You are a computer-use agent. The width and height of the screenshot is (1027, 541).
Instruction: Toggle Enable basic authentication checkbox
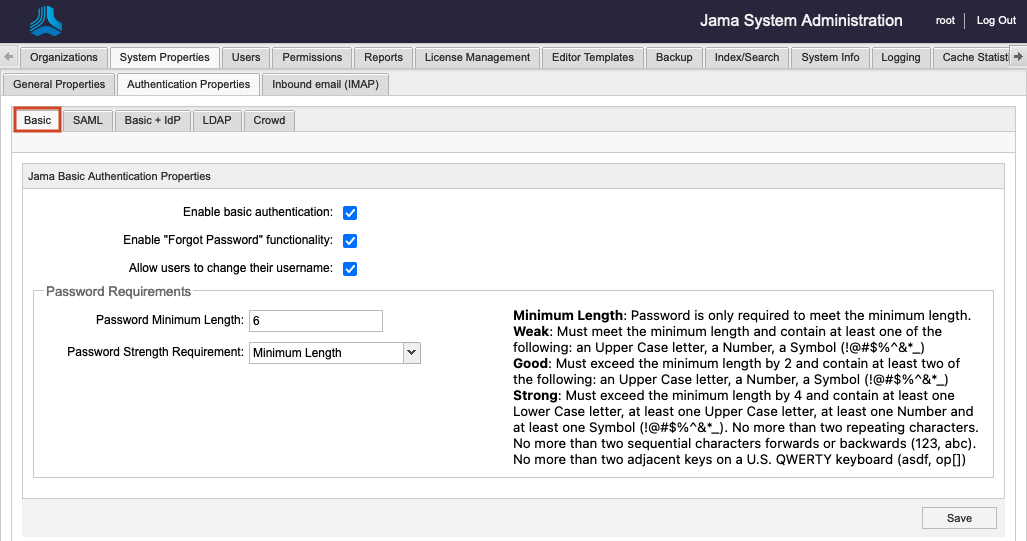350,213
